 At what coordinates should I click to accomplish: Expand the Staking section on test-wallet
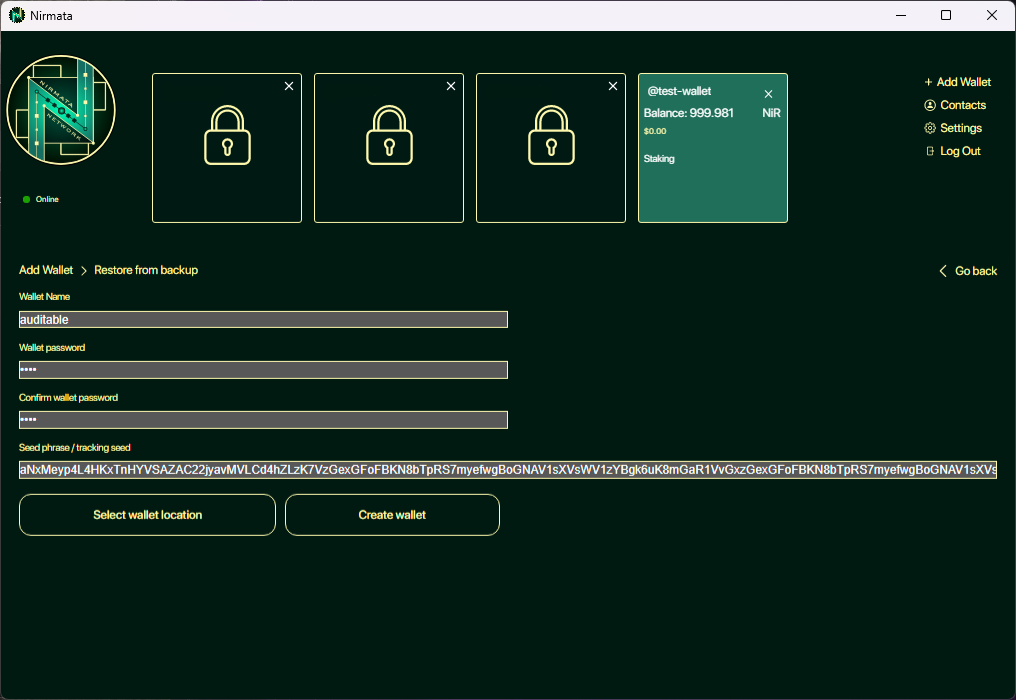(659, 158)
